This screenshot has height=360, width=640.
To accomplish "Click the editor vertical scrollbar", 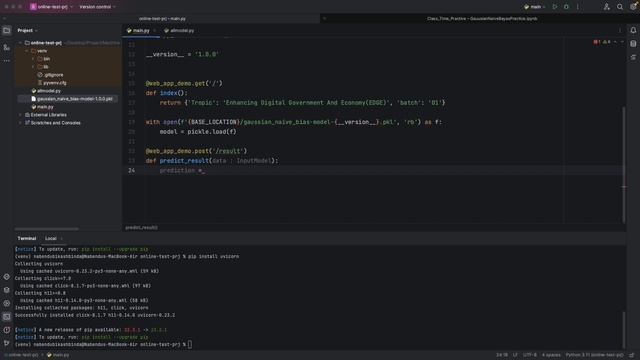I will [x=624, y=164].
